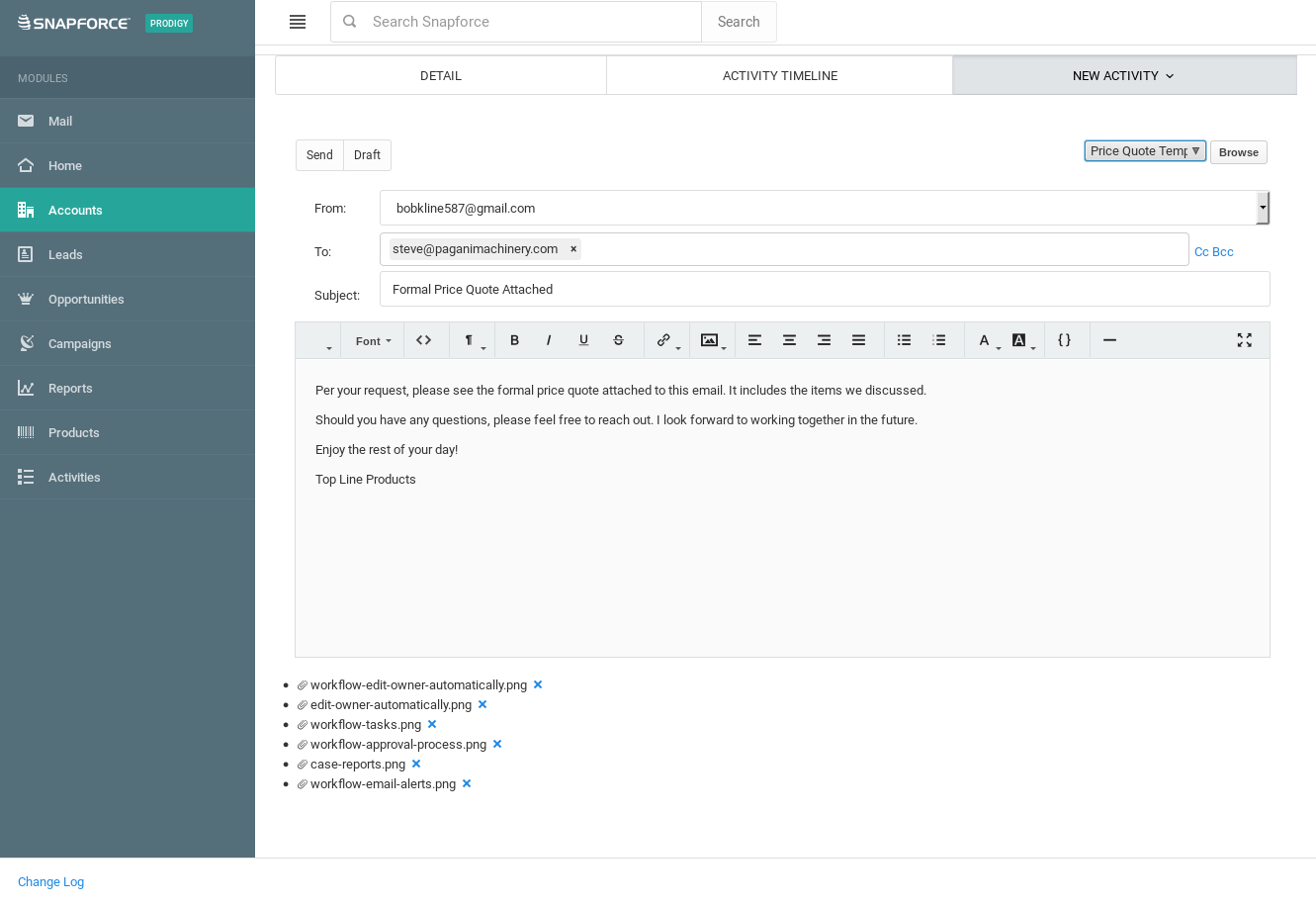Screen dimensions: 1316x905
Task: Click the Subject input field
Action: coord(825,289)
